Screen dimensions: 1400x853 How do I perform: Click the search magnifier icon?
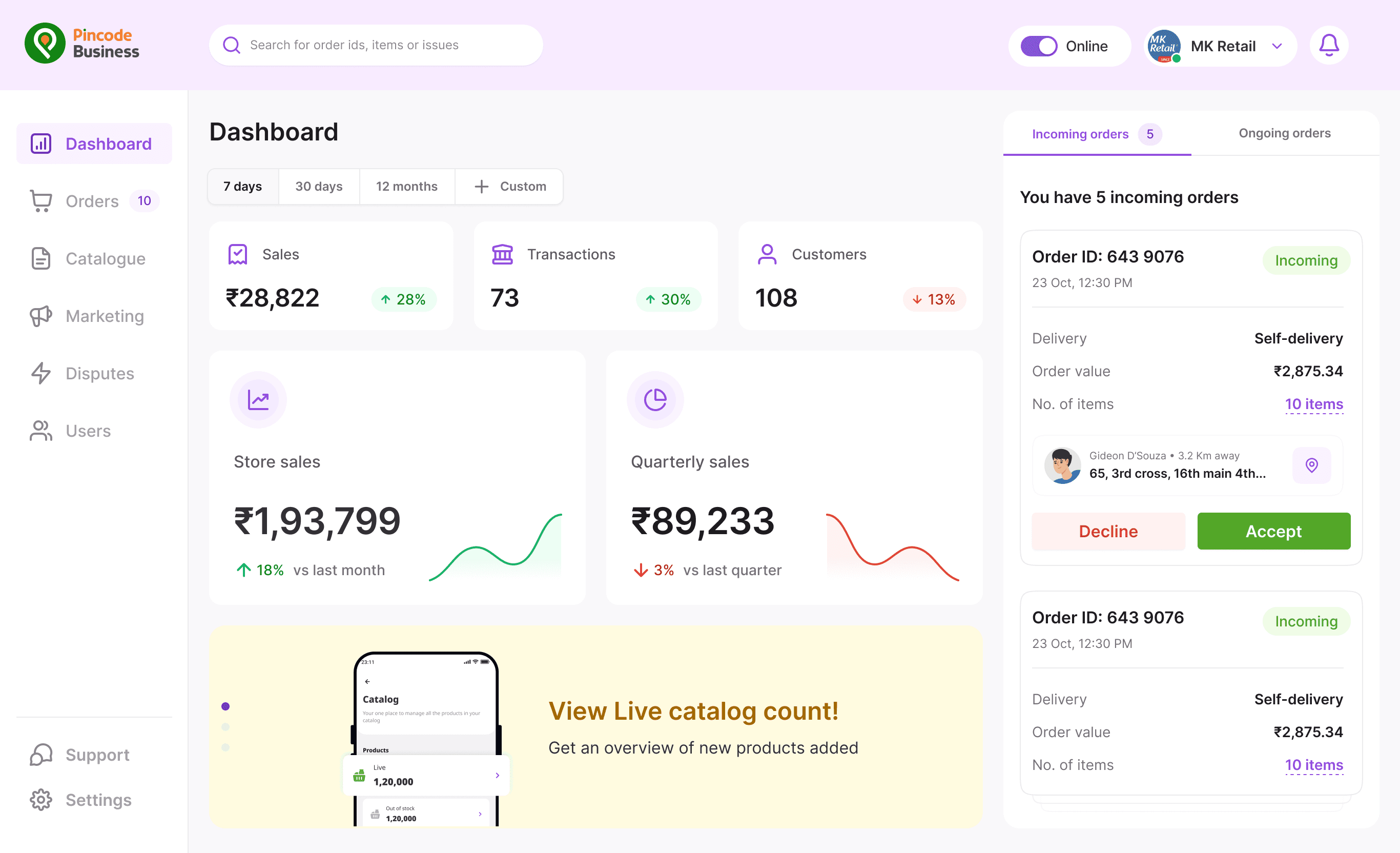tap(231, 45)
